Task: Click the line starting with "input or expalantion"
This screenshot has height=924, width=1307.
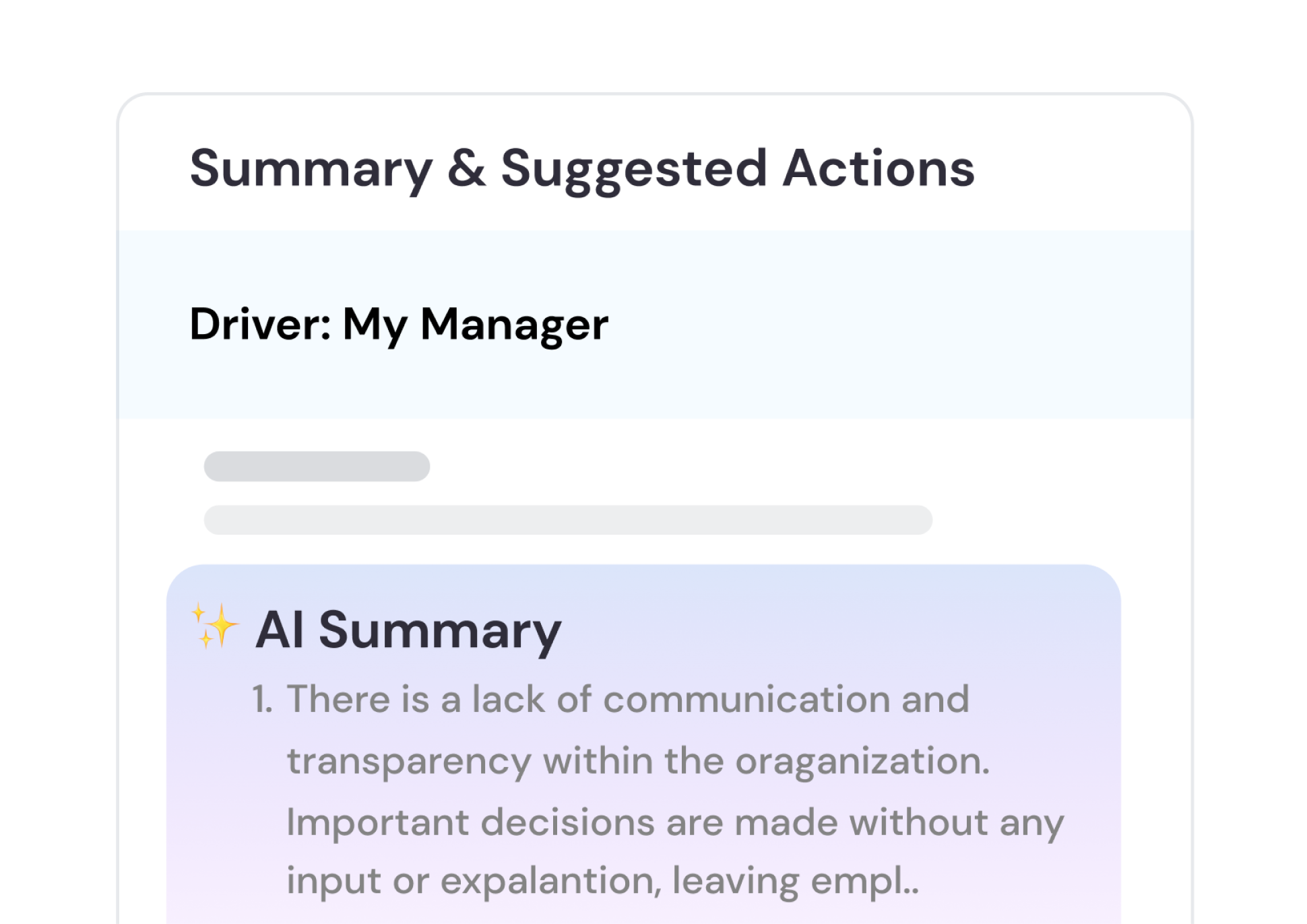Action: click(x=602, y=880)
